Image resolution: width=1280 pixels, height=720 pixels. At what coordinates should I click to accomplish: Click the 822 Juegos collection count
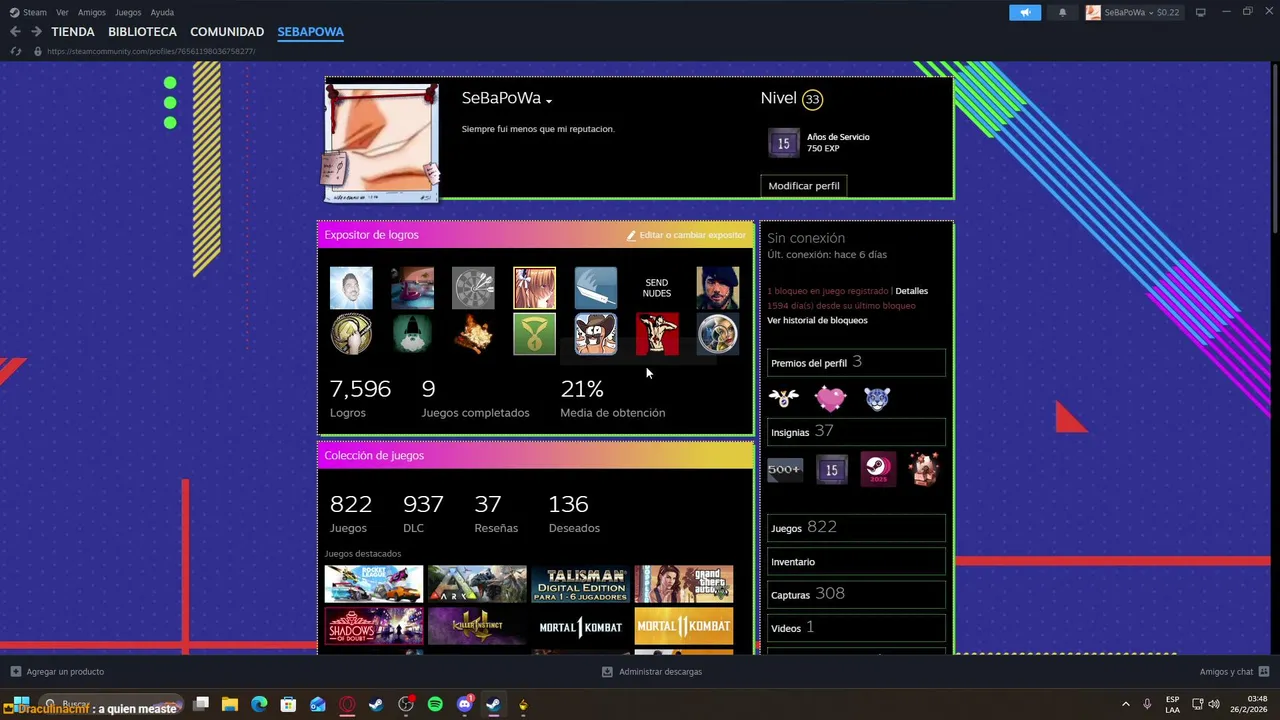pyautogui.click(x=351, y=513)
